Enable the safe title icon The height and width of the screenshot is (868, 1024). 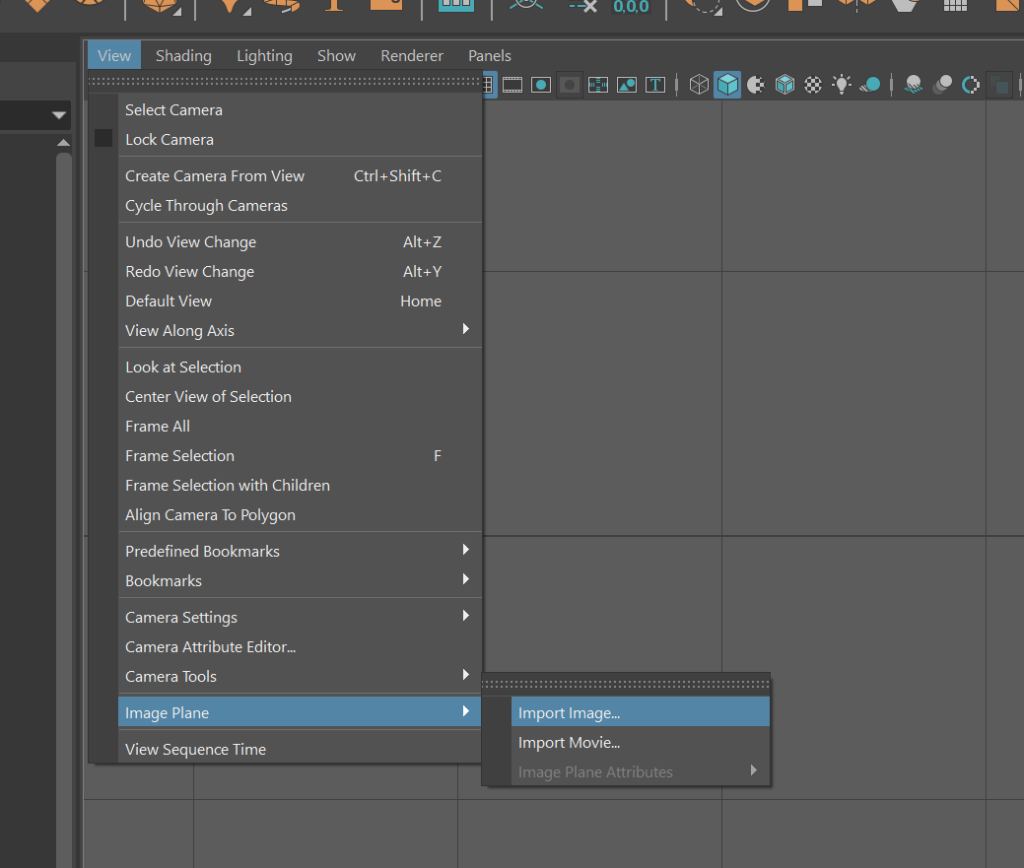pyautogui.click(x=655, y=85)
